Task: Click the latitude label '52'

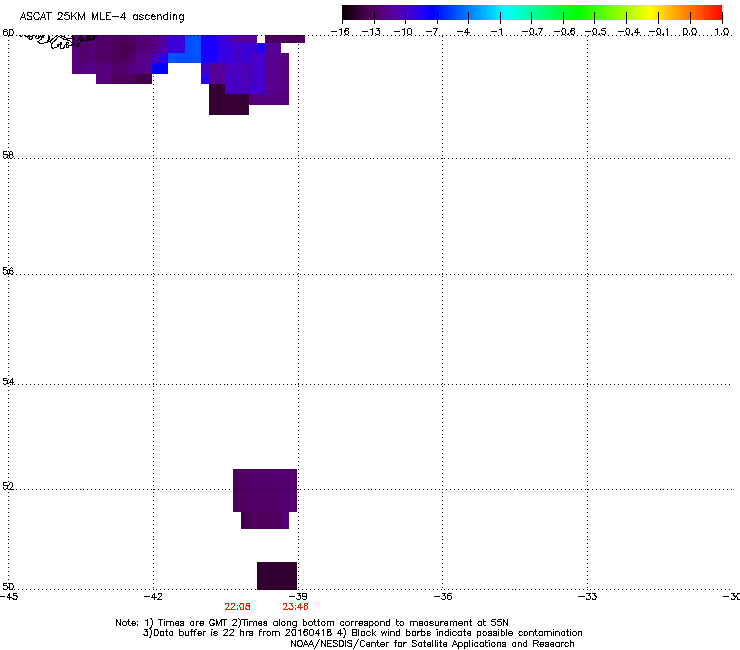Action: coord(8,486)
